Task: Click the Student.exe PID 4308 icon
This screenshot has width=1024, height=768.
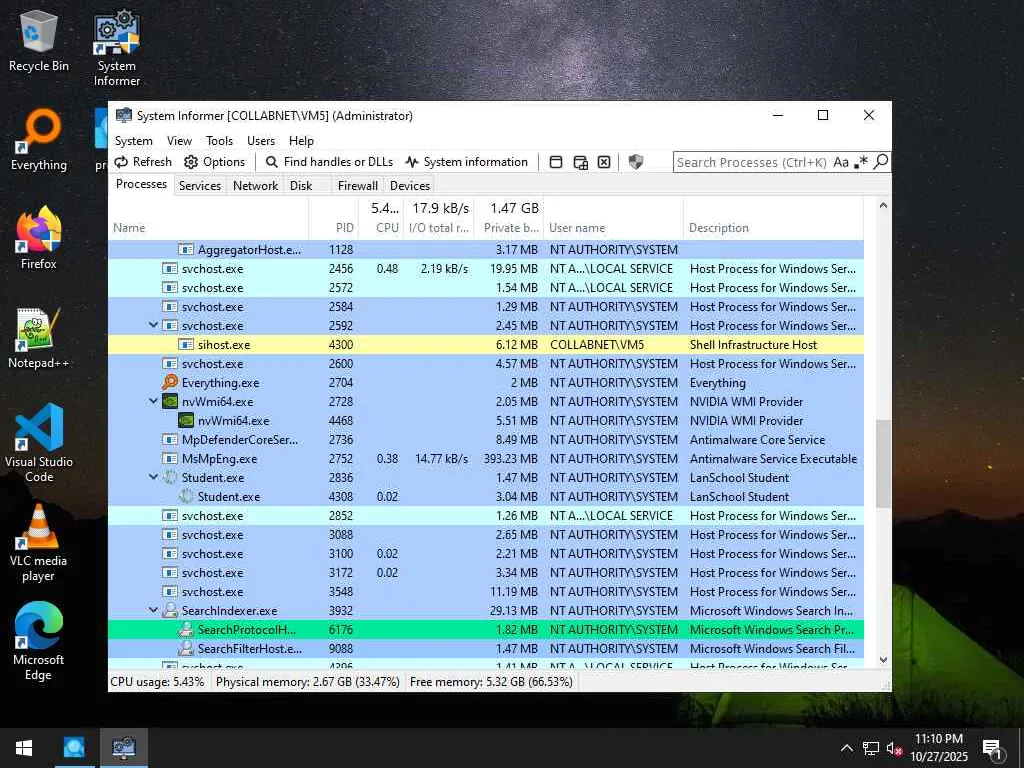Action: (186, 496)
